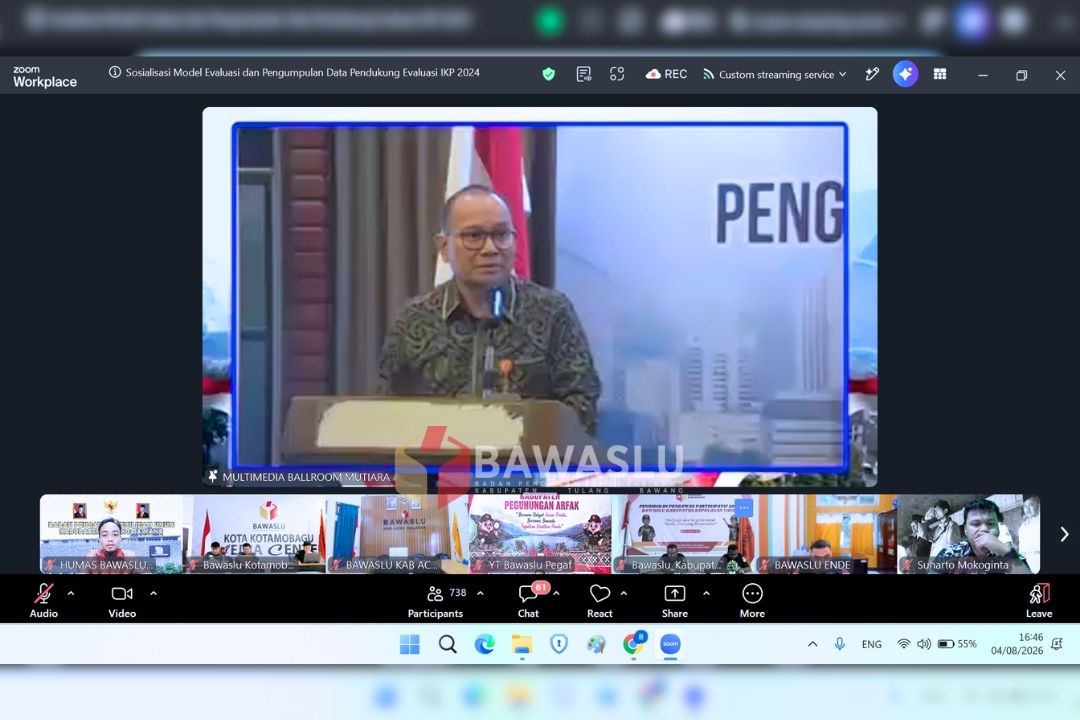Open the live transcript icon in the header
Viewport: 1080px width, 720px height.
[x=583, y=74]
